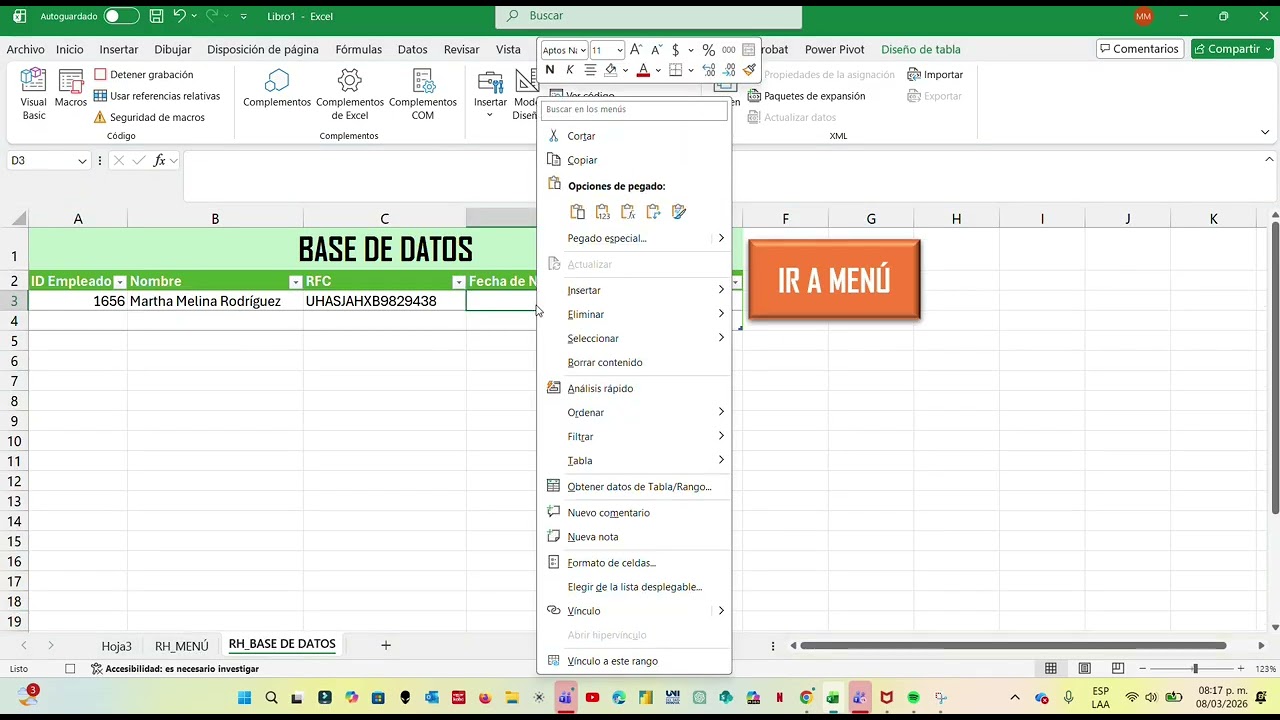Open the Complementos add-ins store
The width and height of the screenshot is (1280, 720).
coord(277,88)
